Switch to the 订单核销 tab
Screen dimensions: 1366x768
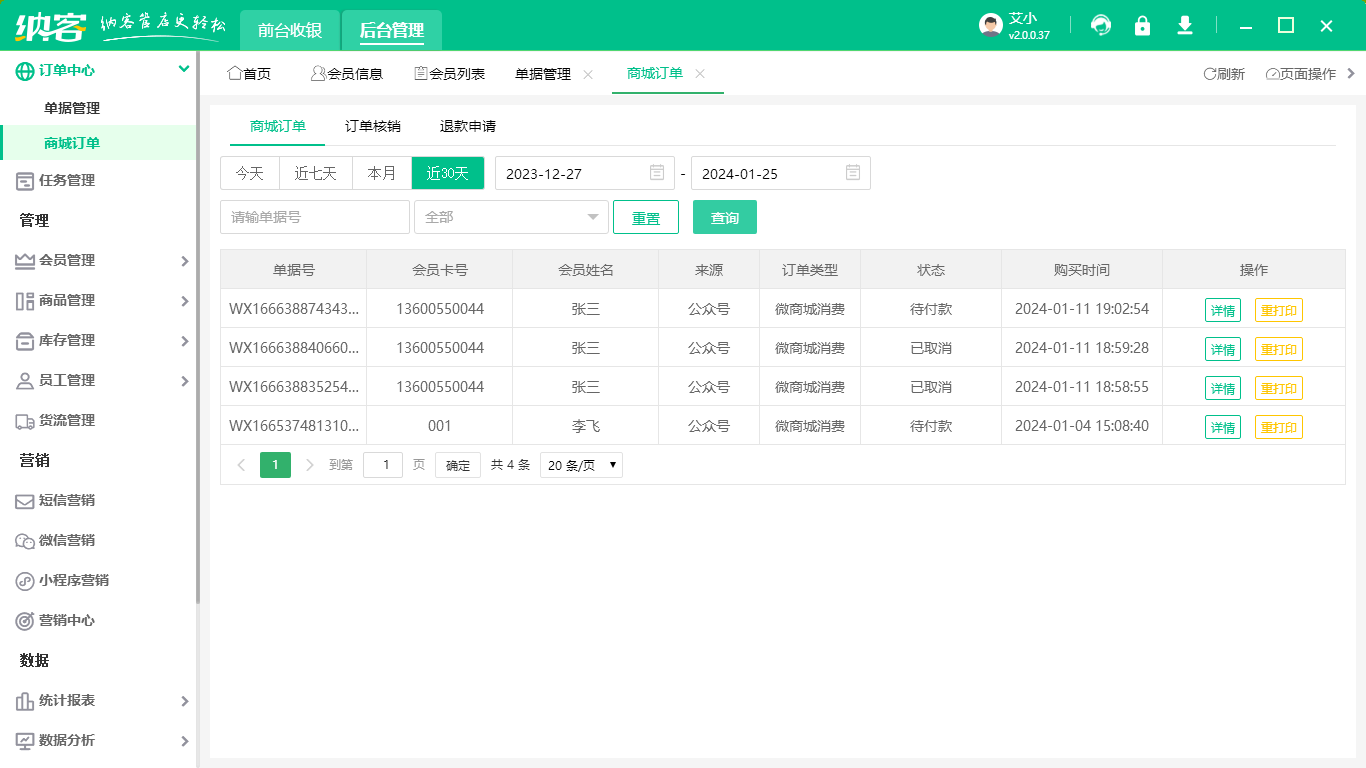[375, 126]
